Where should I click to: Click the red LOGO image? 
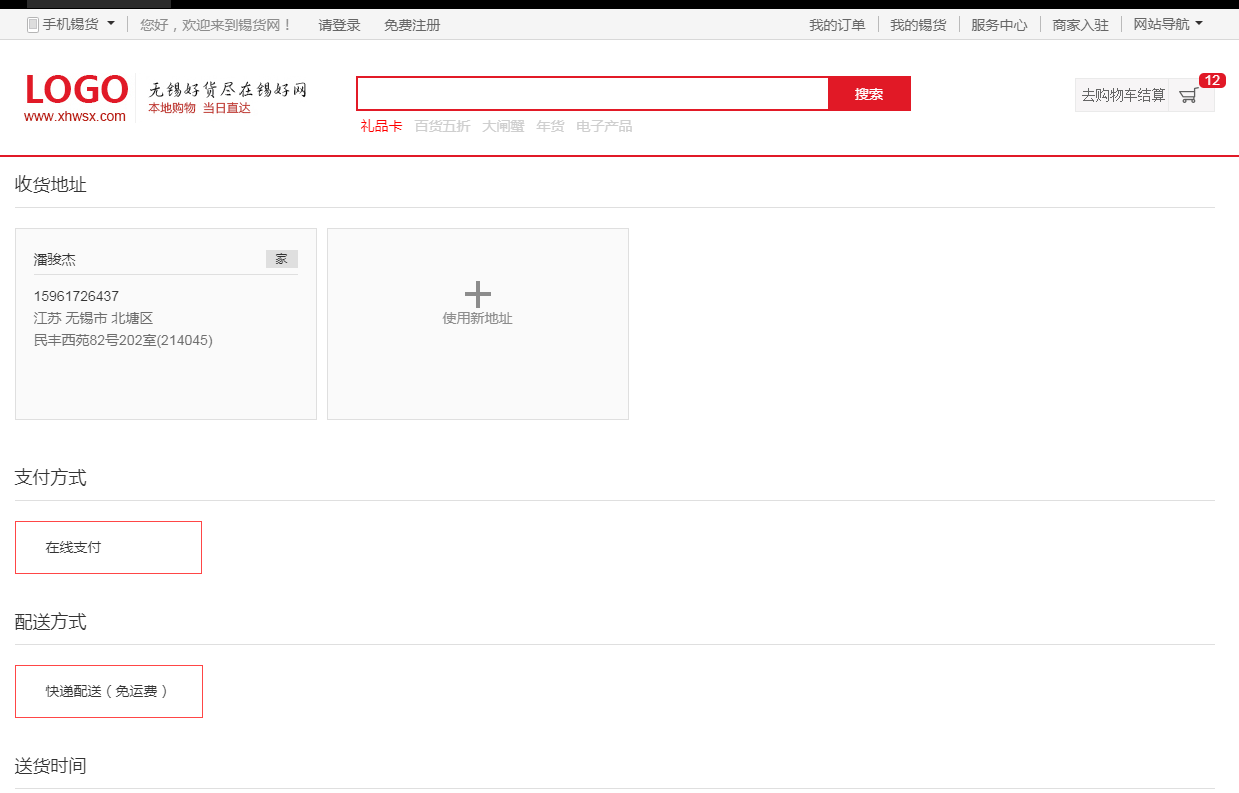coord(77,90)
